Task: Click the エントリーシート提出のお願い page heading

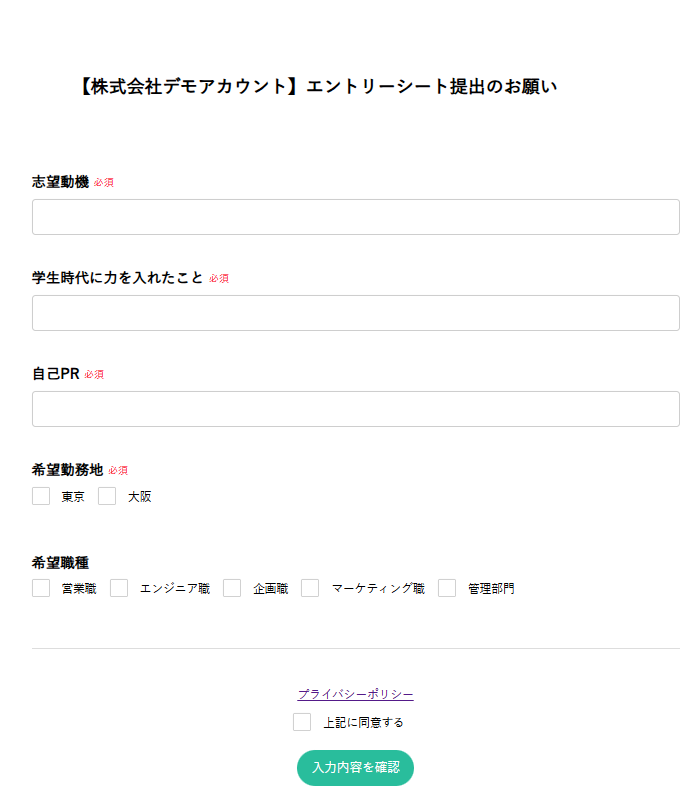Action: [316, 87]
